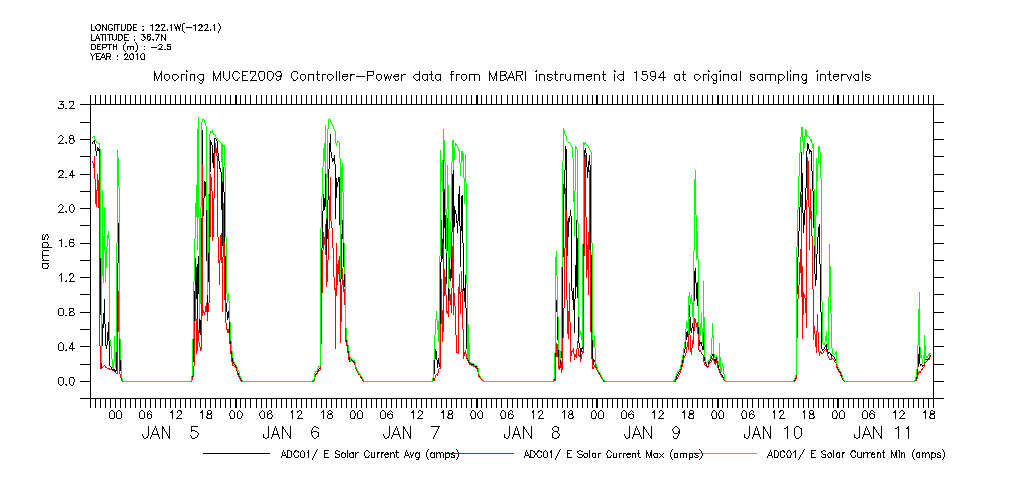Click the chart title mentioning Mooring MUCE2009
This screenshot has height=504, width=1009.
[510, 76]
